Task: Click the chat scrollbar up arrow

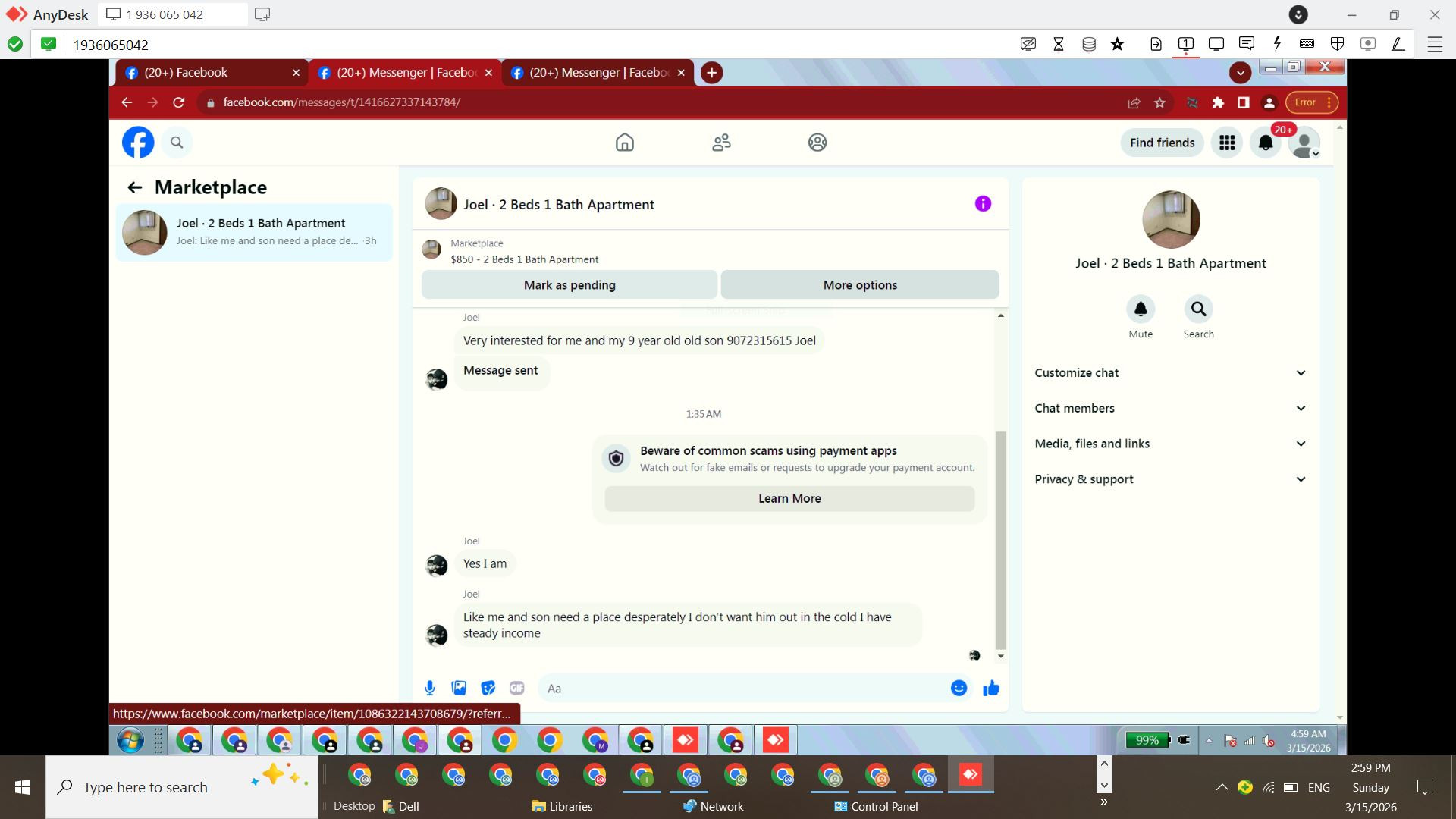Action: 1001,315
